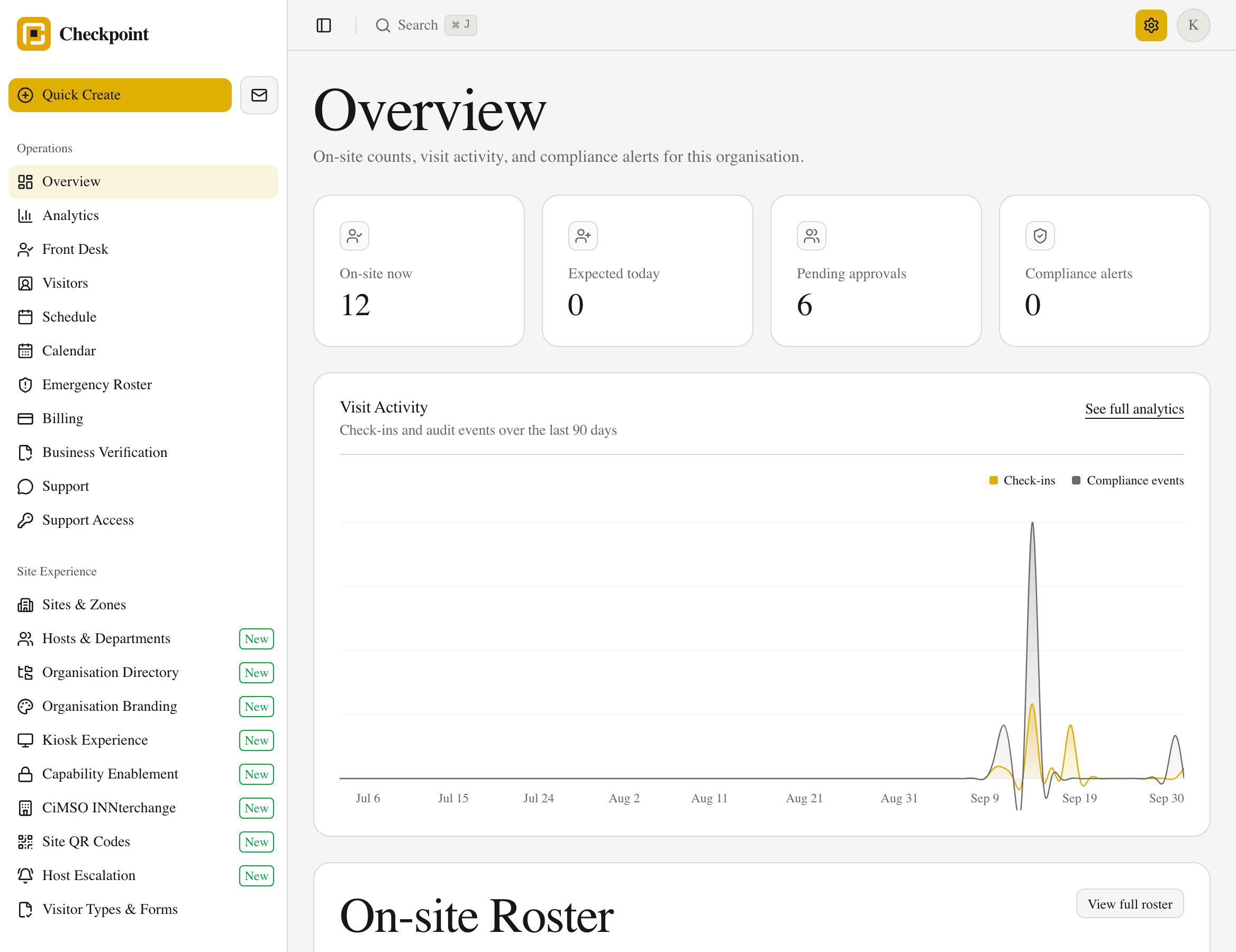This screenshot has height=952, width=1236.
Task: Open the Visitors page
Action: [x=143, y=283]
